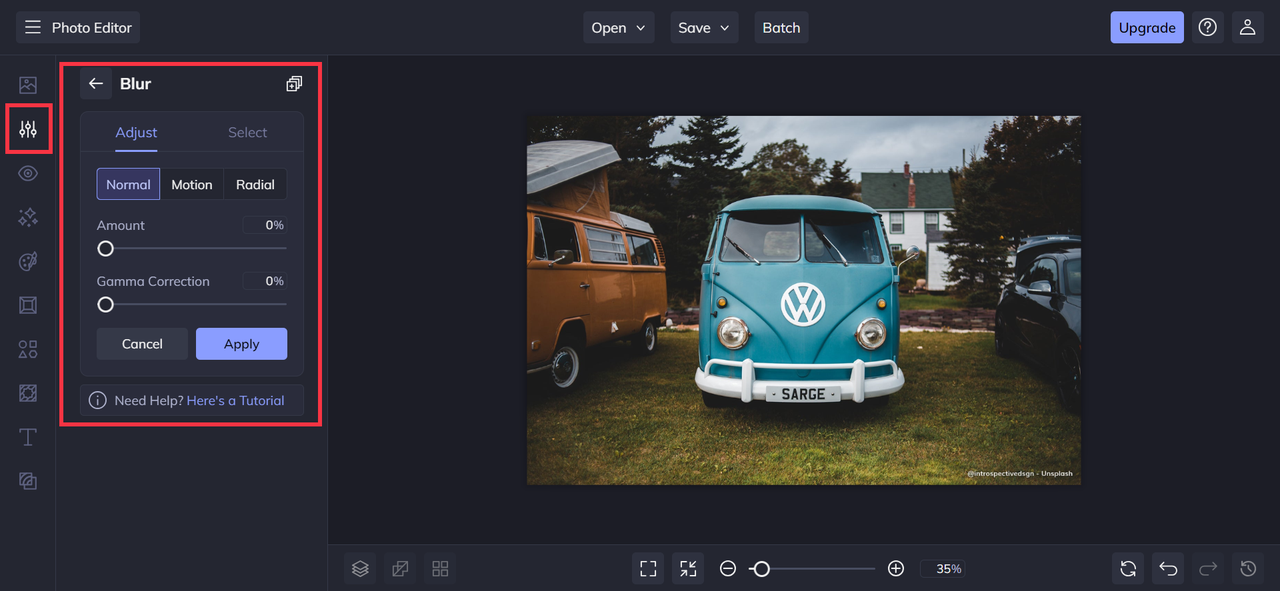Screen dimensions: 1280x591
Task: Open the Here's a Tutorial link
Action: click(x=236, y=401)
